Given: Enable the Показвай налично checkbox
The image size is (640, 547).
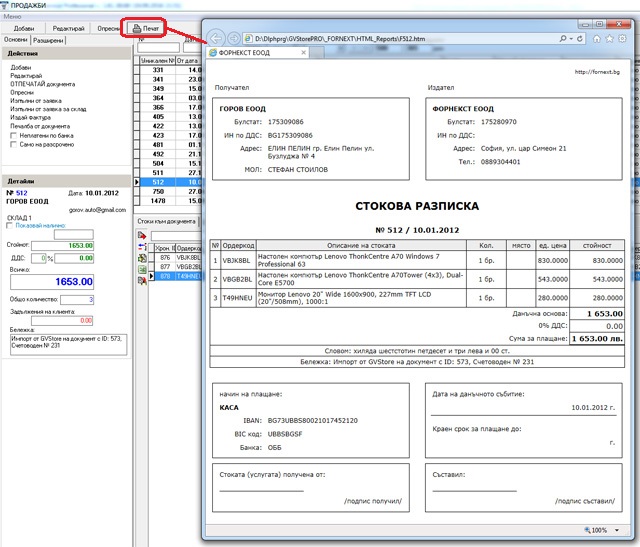Looking at the screenshot, I should point(9,226).
